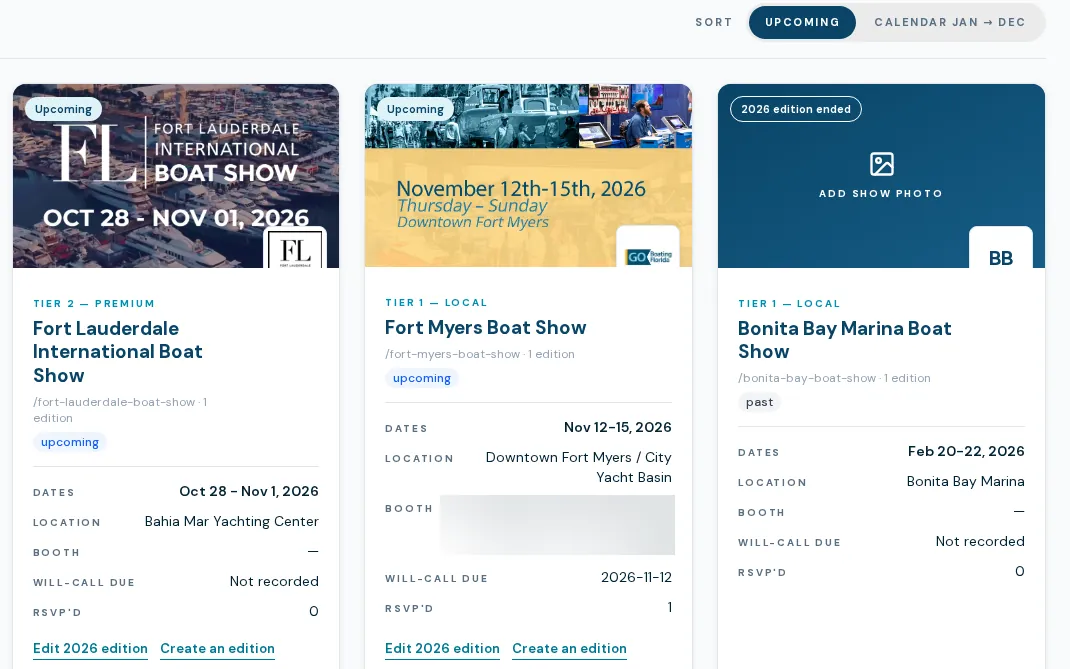This screenshot has height=669, width=1070.
Task: Click the Bahia Mar Yachting Center location
Action: pos(231,522)
